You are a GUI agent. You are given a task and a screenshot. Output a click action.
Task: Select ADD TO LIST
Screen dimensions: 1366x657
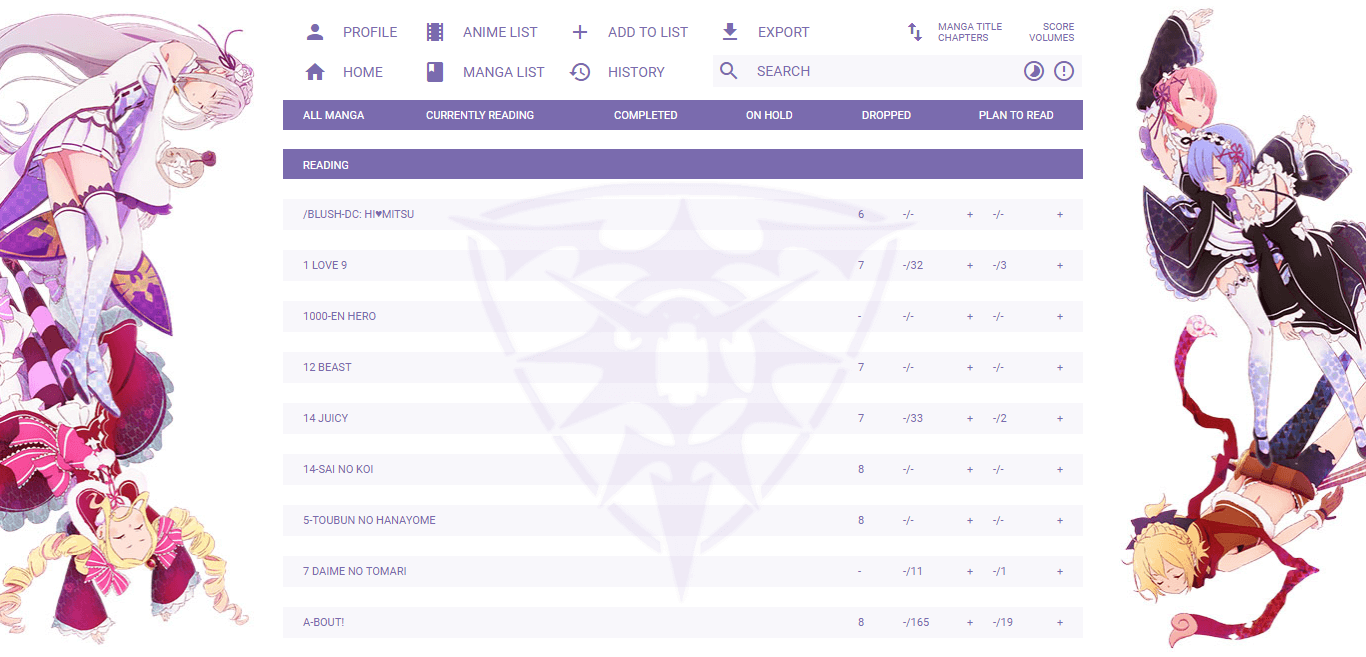(x=648, y=32)
